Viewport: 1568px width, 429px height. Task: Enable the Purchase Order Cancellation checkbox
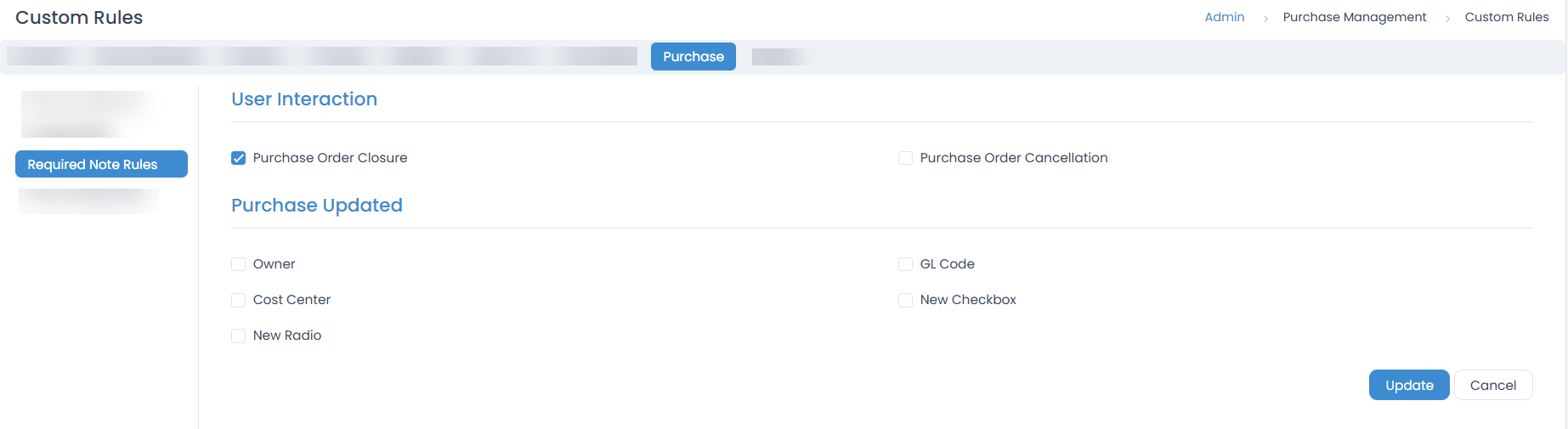[906, 158]
